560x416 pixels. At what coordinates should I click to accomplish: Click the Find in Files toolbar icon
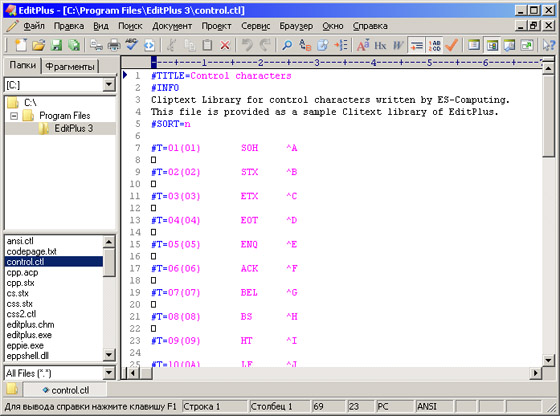[x=322, y=45]
